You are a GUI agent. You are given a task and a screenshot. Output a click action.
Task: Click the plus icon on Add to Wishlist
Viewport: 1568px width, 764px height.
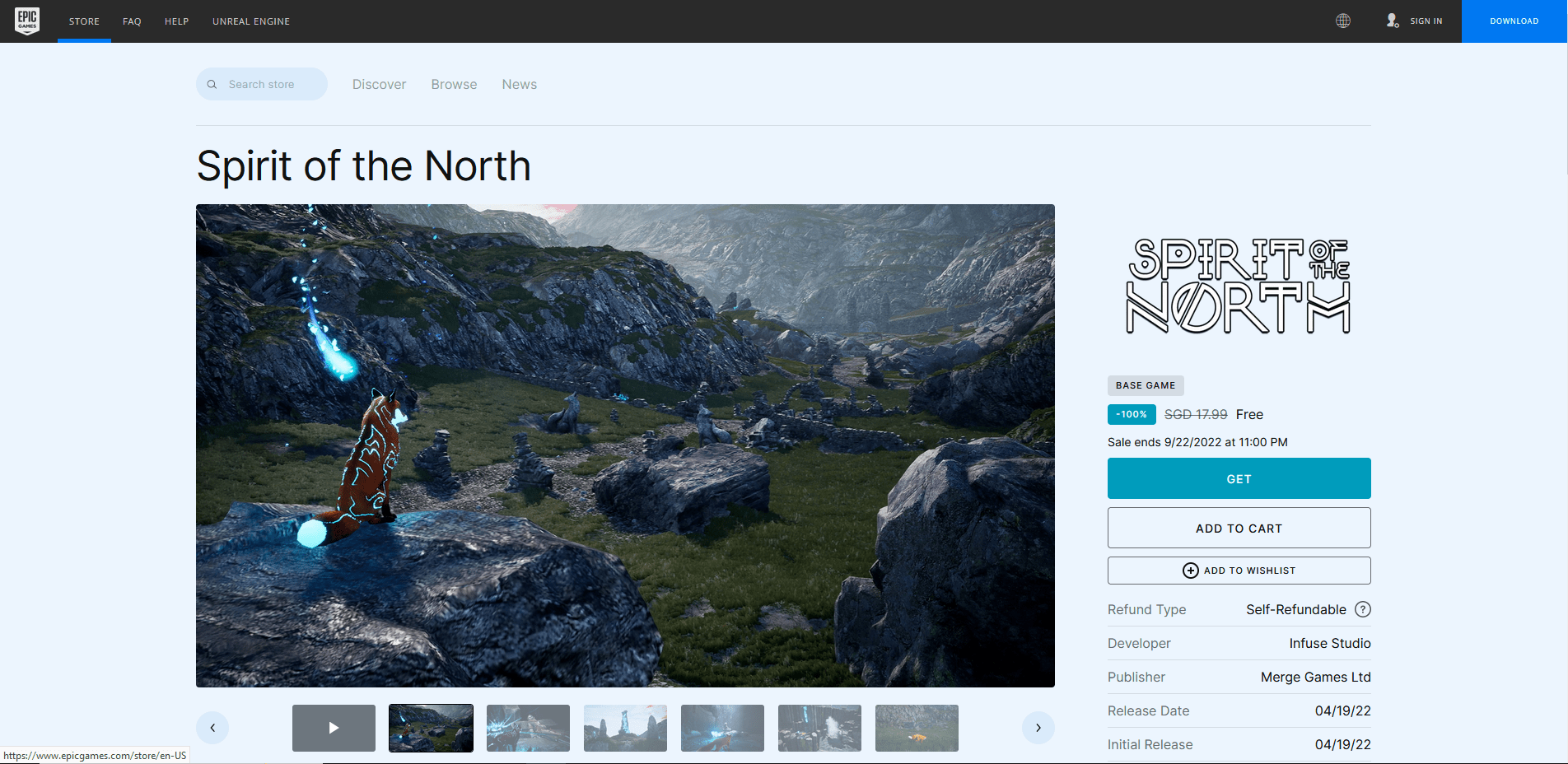click(1191, 571)
